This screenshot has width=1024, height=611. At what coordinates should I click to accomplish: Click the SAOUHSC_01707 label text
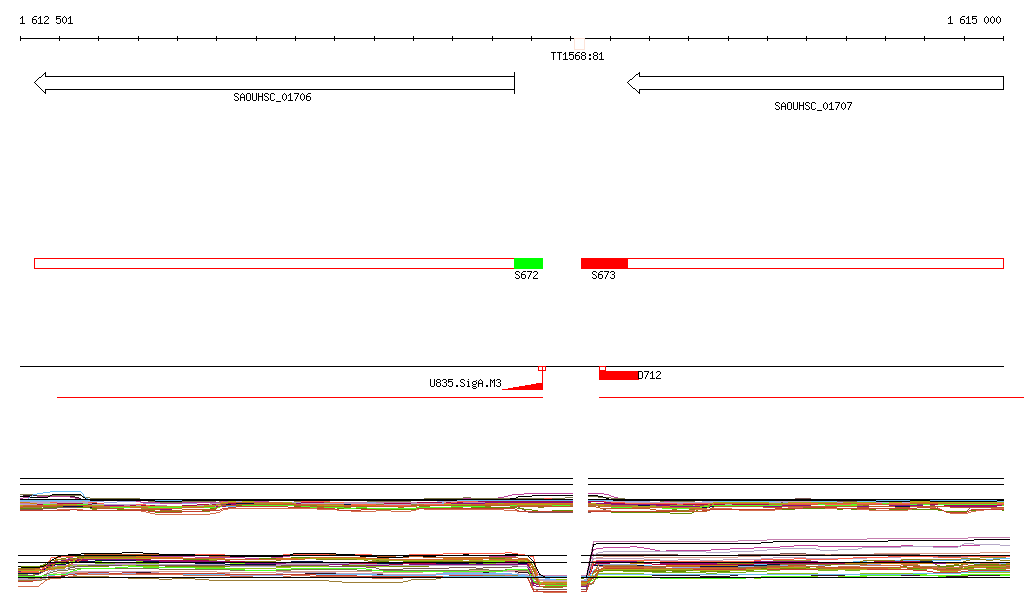click(x=813, y=106)
